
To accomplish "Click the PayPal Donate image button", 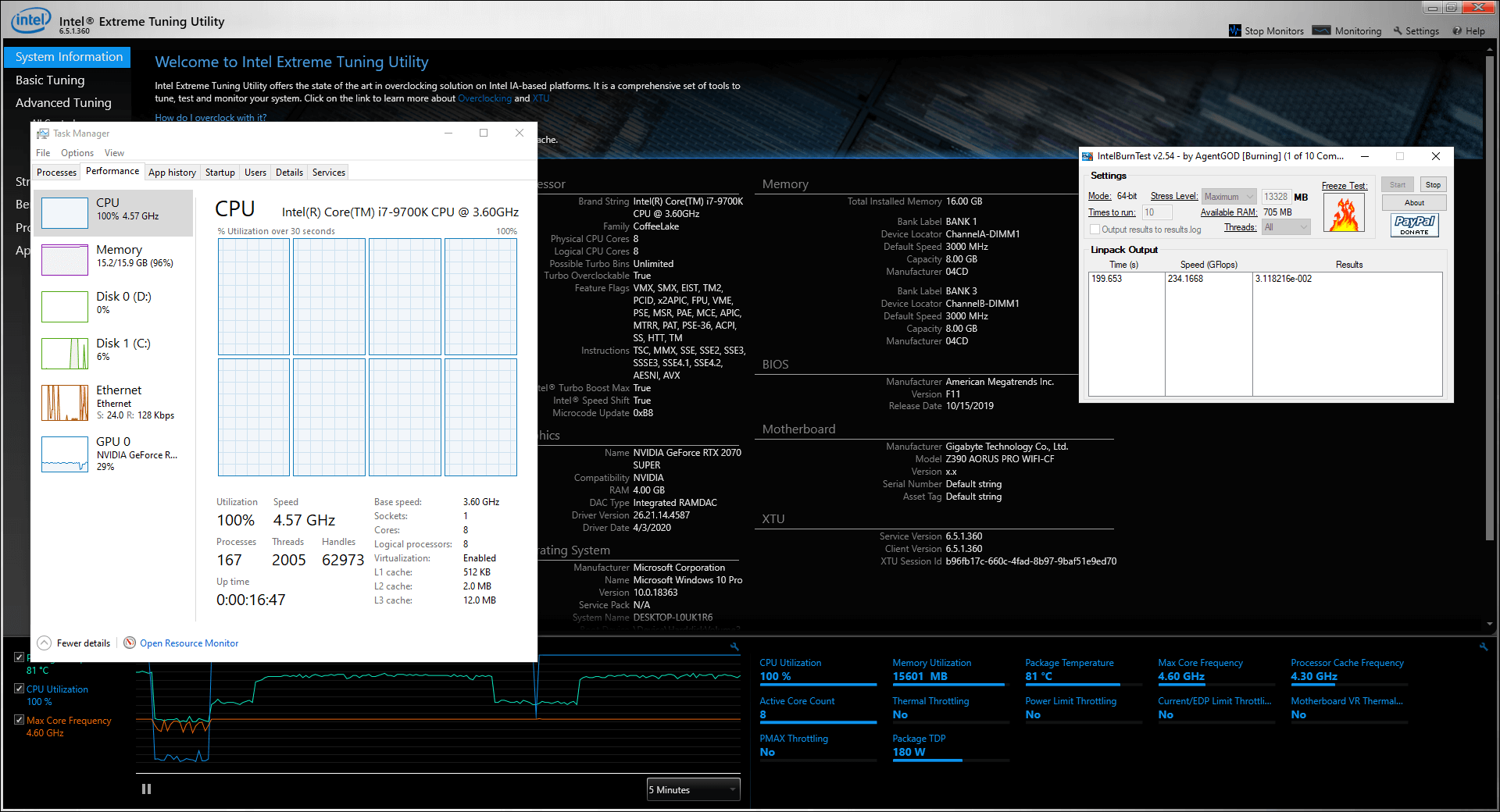I will (x=1414, y=225).
